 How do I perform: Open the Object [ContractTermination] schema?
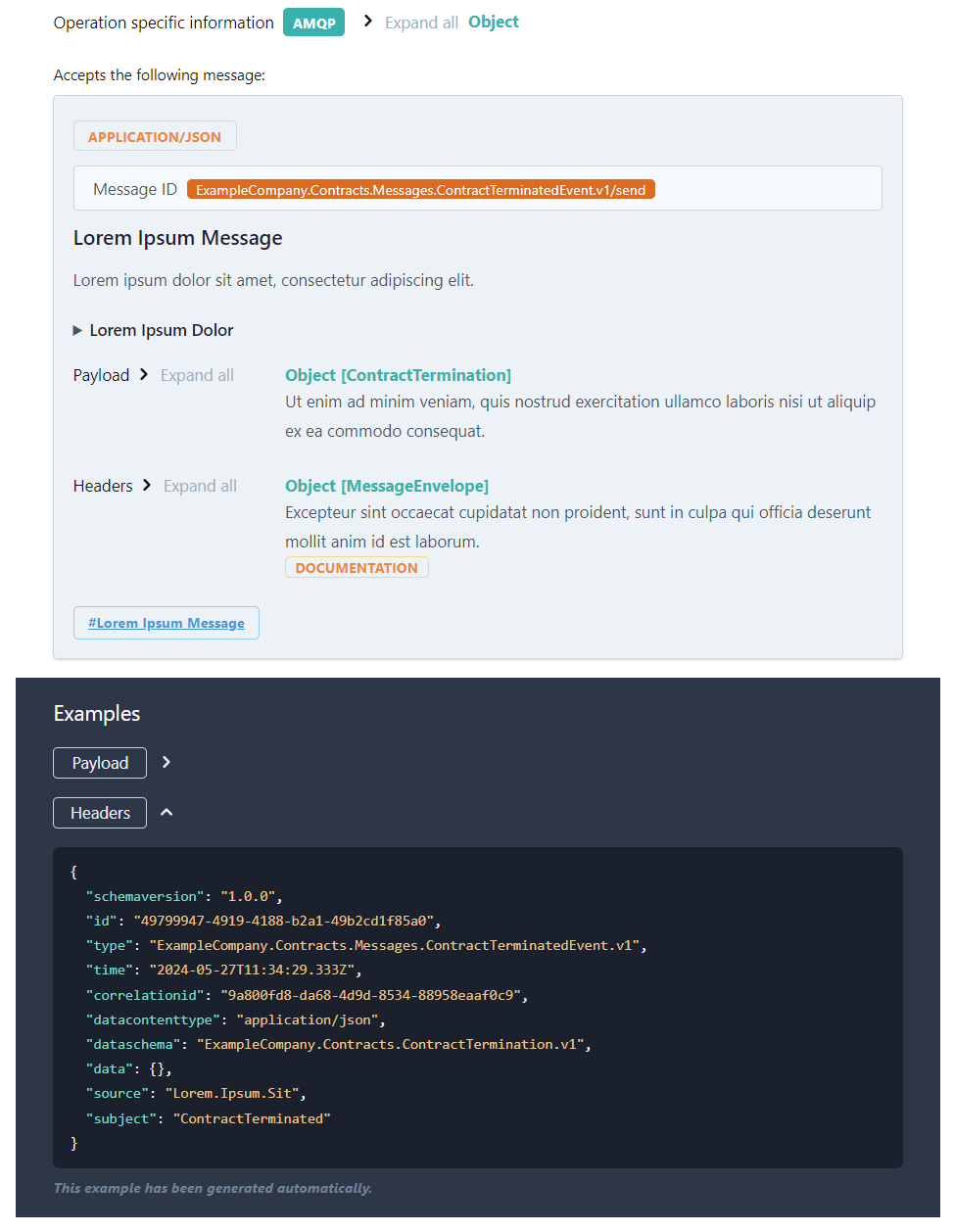point(398,375)
